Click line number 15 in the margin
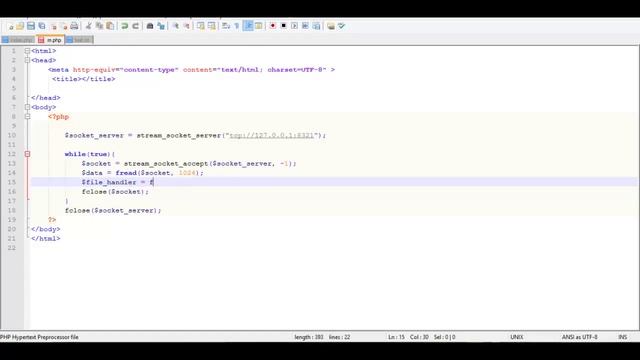Image resolution: width=640 pixels, height=360 pixels. 12,182
